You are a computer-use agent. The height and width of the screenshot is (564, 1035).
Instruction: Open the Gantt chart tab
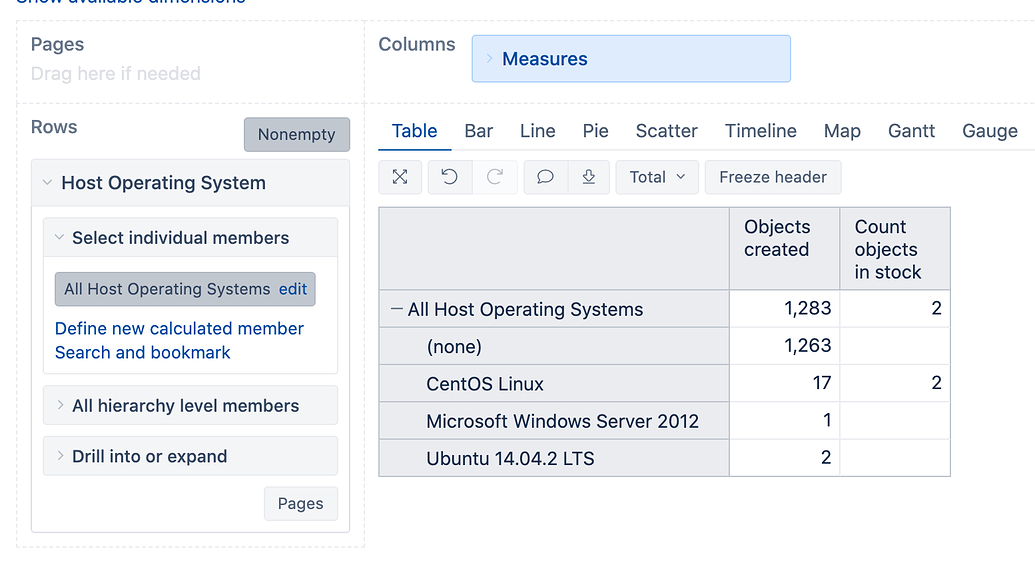pyautogui.click(x=911, y=131)
